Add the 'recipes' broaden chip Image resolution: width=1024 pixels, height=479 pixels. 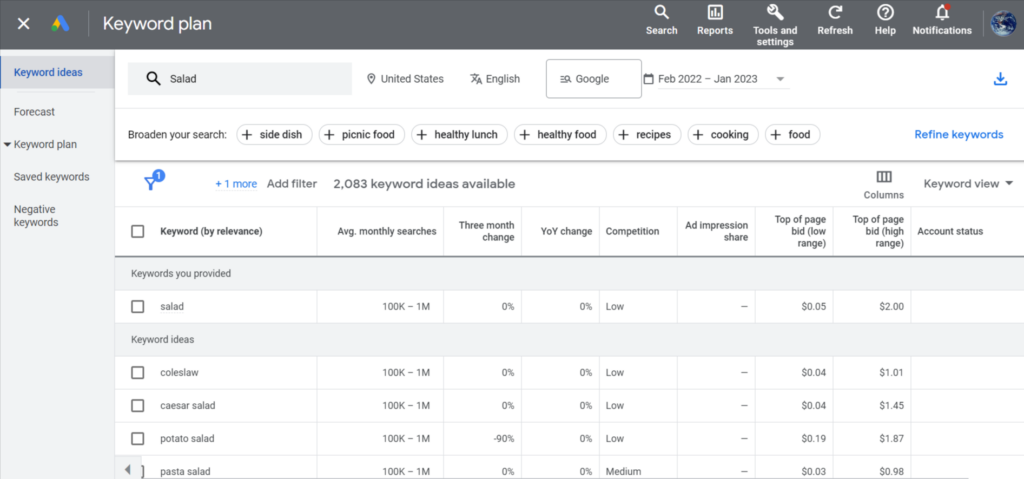coord(647,135)
